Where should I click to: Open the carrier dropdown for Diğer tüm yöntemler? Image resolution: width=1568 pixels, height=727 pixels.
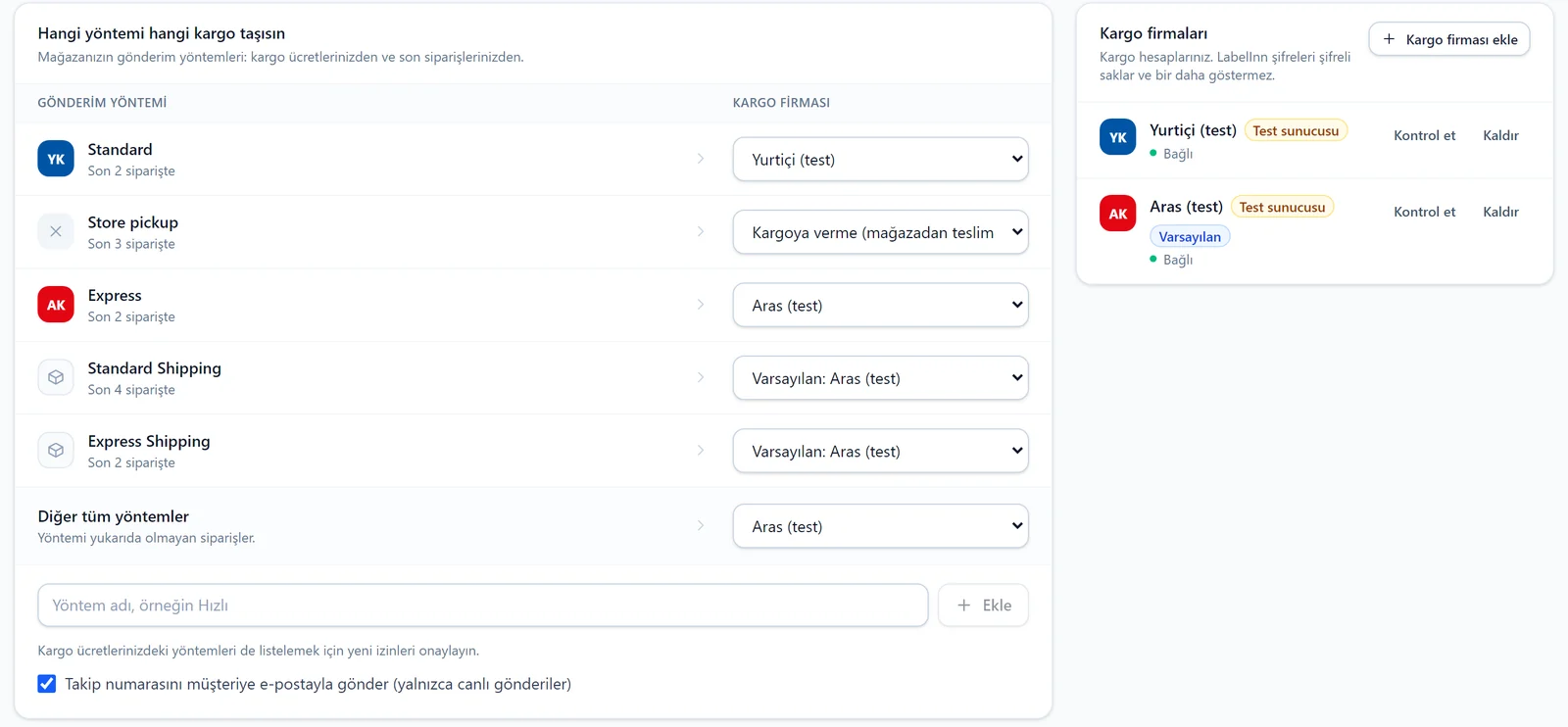pyautogui.click(x=880, y=526)
